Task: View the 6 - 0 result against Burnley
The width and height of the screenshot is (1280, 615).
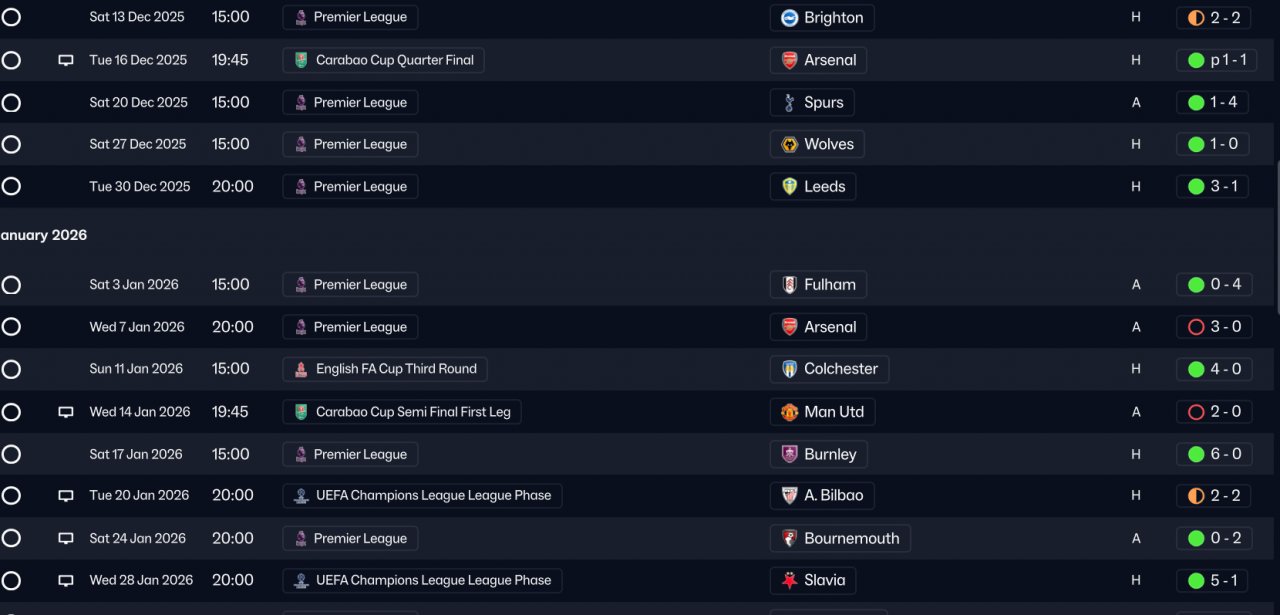Action: pyautogui.click(x=1214, y=454)
